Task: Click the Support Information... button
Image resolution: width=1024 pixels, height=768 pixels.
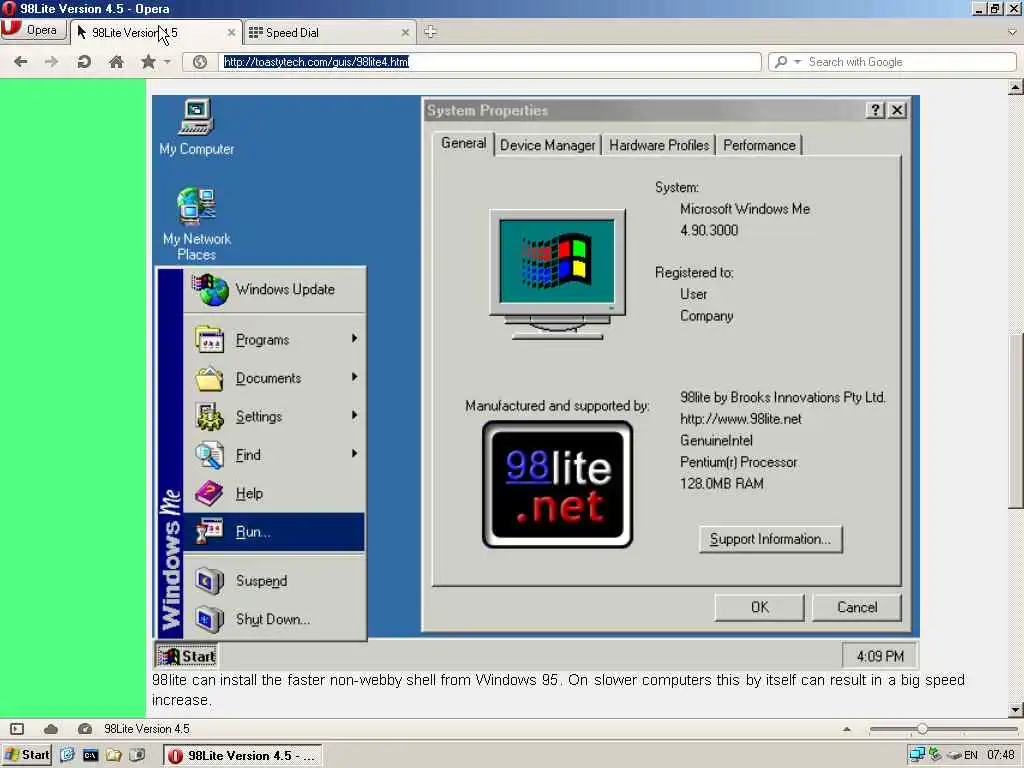Action: click(771, 539)
